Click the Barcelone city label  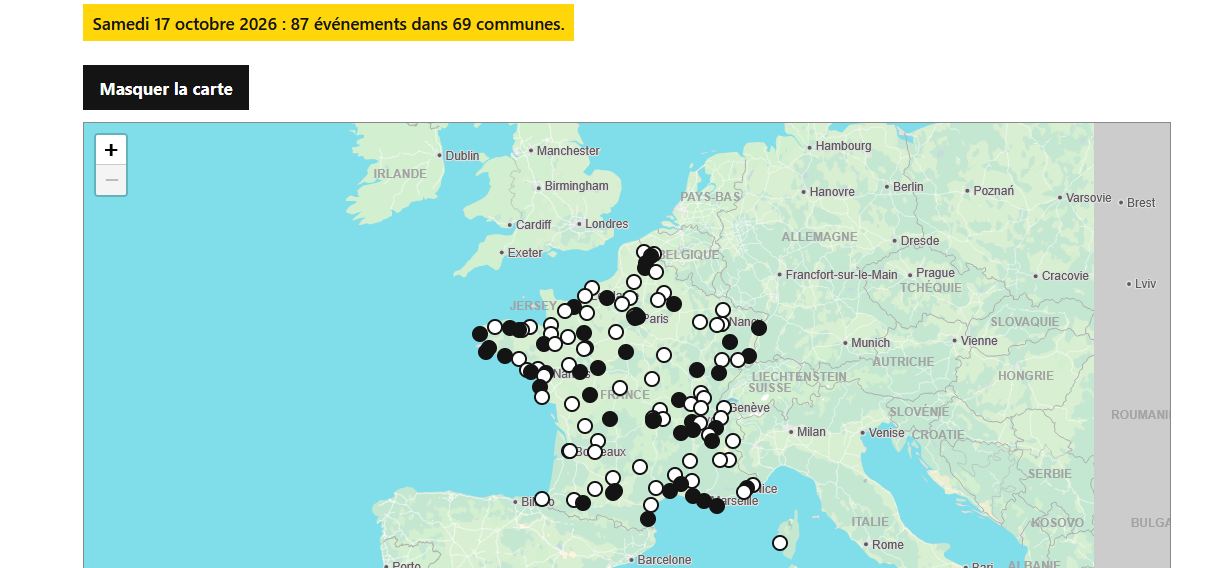pyautogui.click(x=664, y=560)
